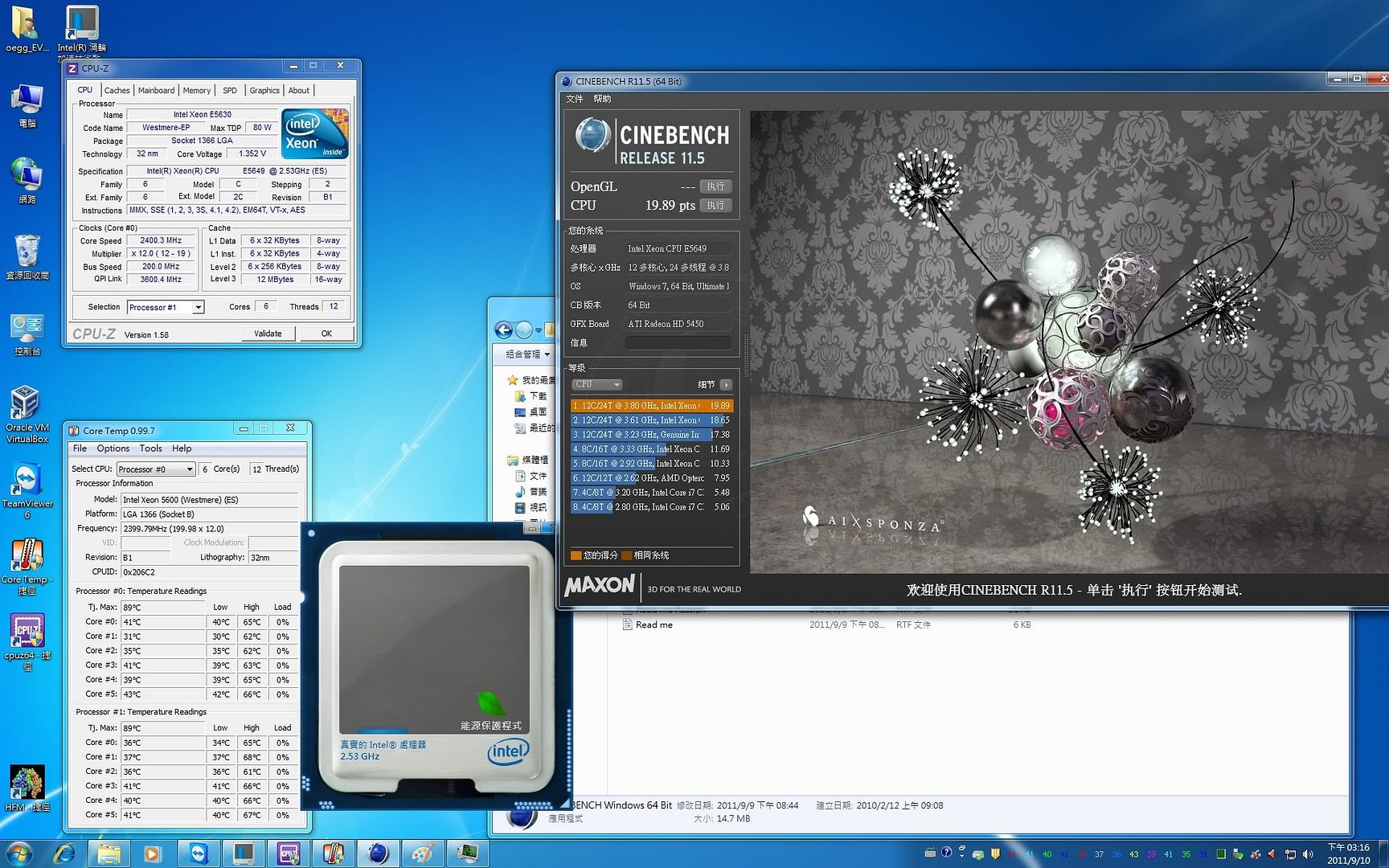The height and width of the screenshot is (868, 1389).
Task: Open the cpuz64 shortcut desktop icon
Action: pos(27,643)
